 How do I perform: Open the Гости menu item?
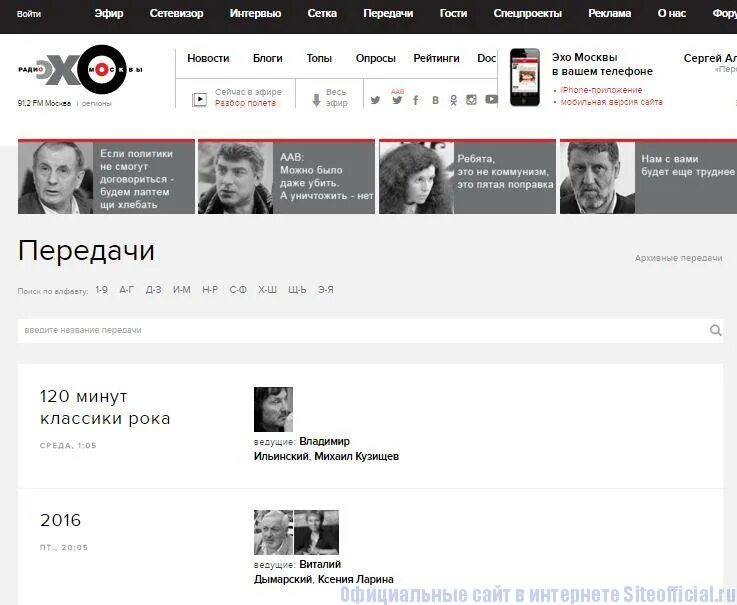point(453,14)
